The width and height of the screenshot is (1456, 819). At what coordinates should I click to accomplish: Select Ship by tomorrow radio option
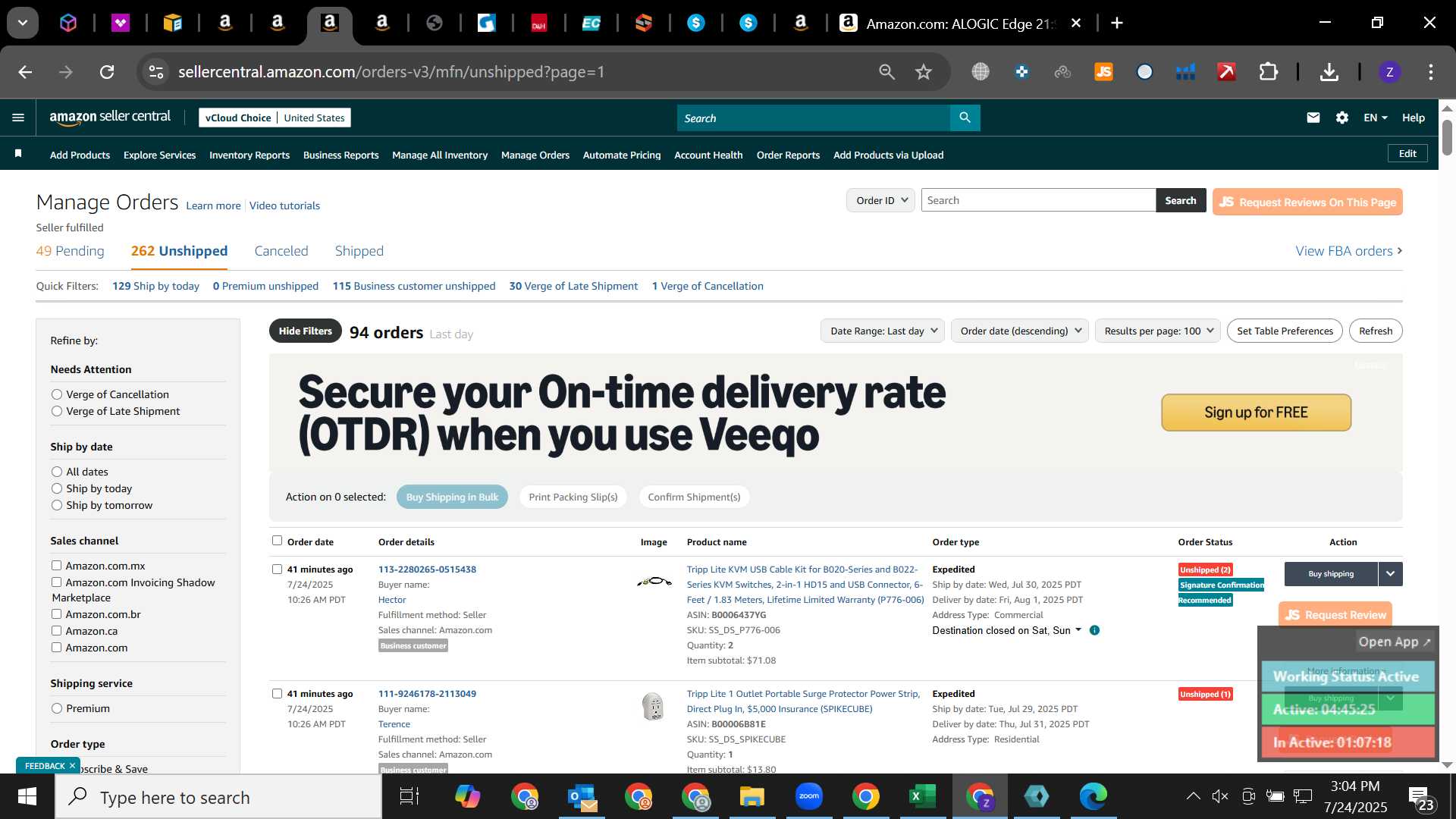point(57,505)
